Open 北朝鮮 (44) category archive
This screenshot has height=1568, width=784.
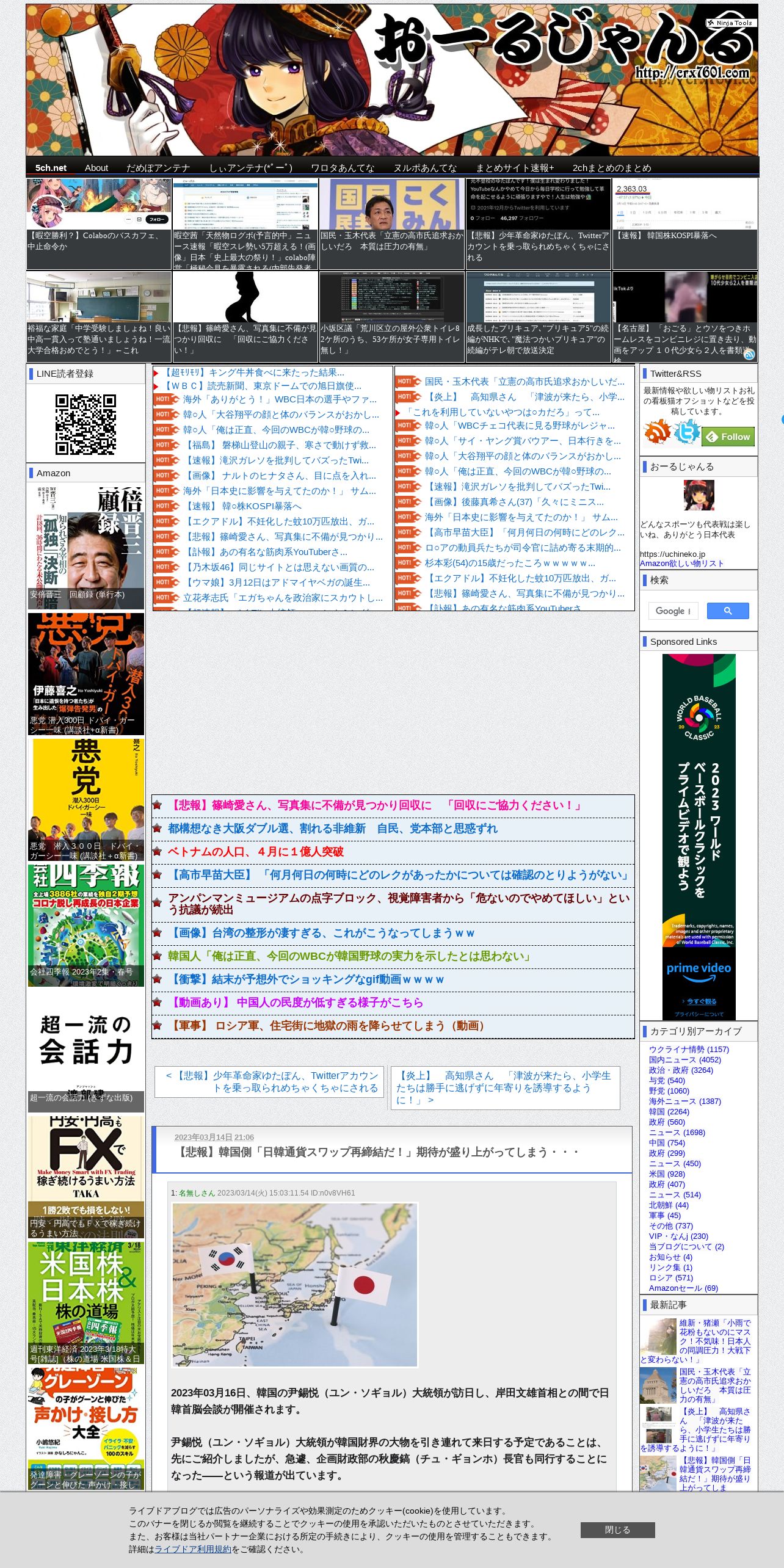point(669,1205)
